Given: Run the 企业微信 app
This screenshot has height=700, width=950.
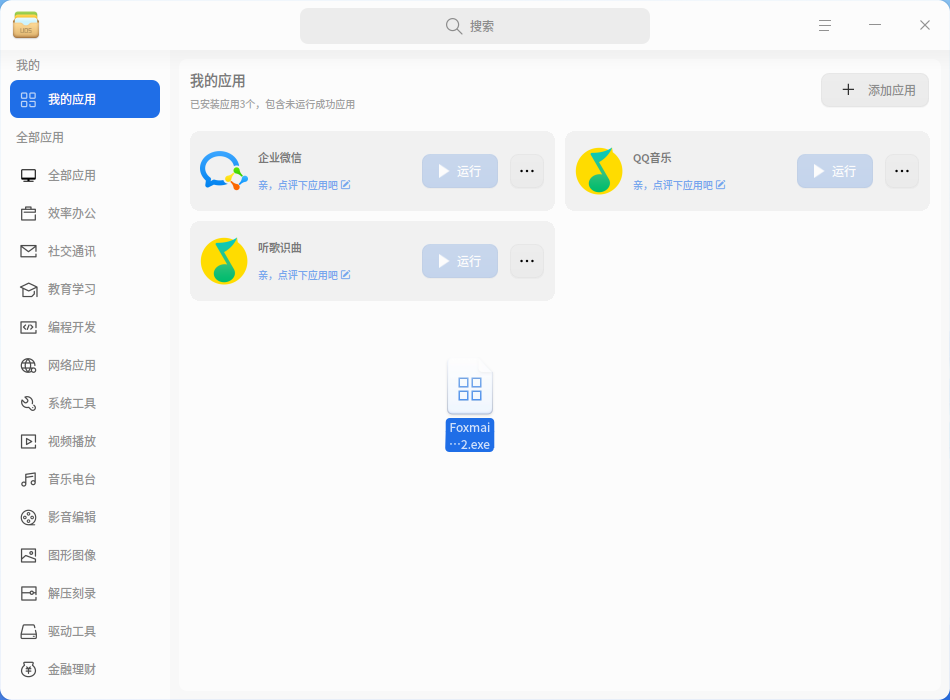Looking at the screenshot, I should (x=460, y=171).
